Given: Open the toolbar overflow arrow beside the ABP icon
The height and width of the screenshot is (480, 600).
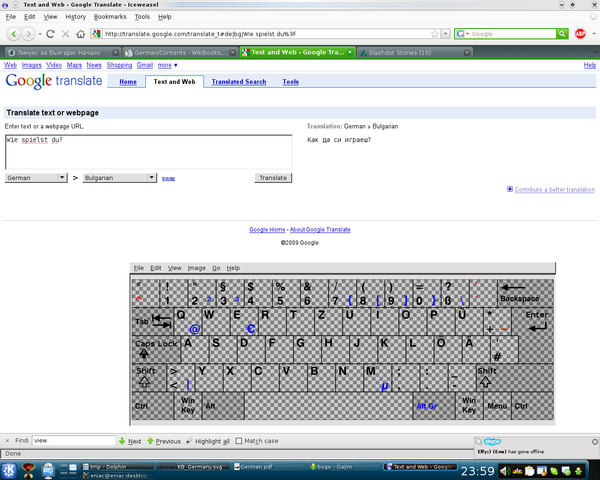Looking at the screenshot, I should tap(594, 34).
